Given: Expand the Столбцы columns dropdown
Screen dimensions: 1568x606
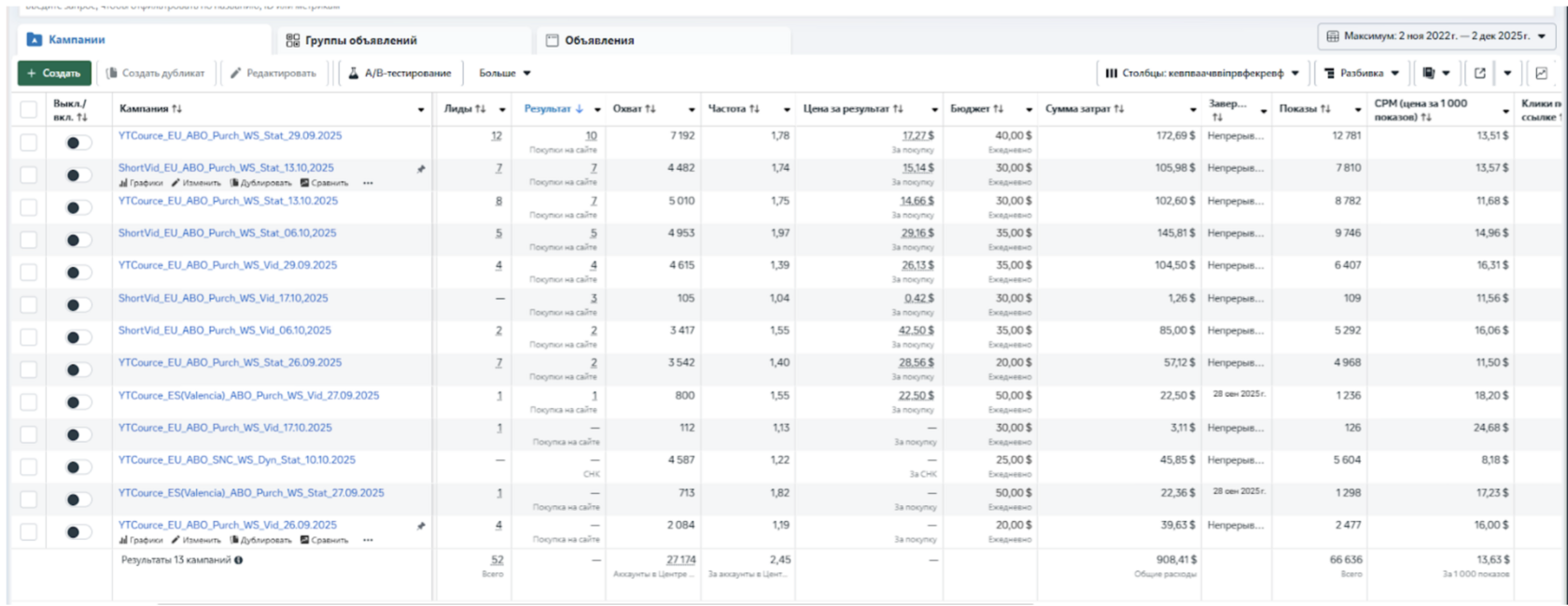Looking at the screenshot, I should coord(1202,73).
